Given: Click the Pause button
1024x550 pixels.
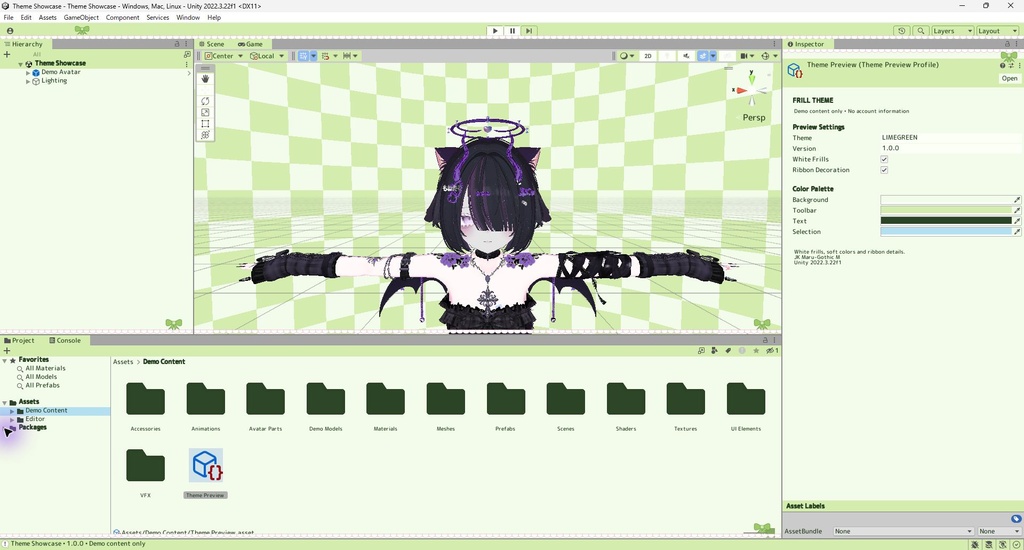Looking at the screenshot, I should pyautogui.click(x=512, y=31).
